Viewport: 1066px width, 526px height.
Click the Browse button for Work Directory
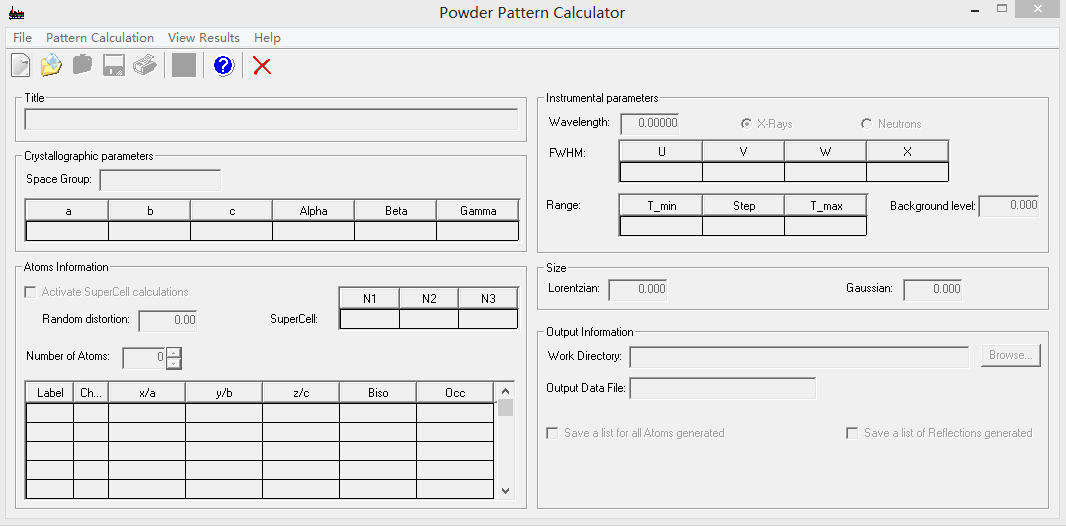tap(1010, 355)
